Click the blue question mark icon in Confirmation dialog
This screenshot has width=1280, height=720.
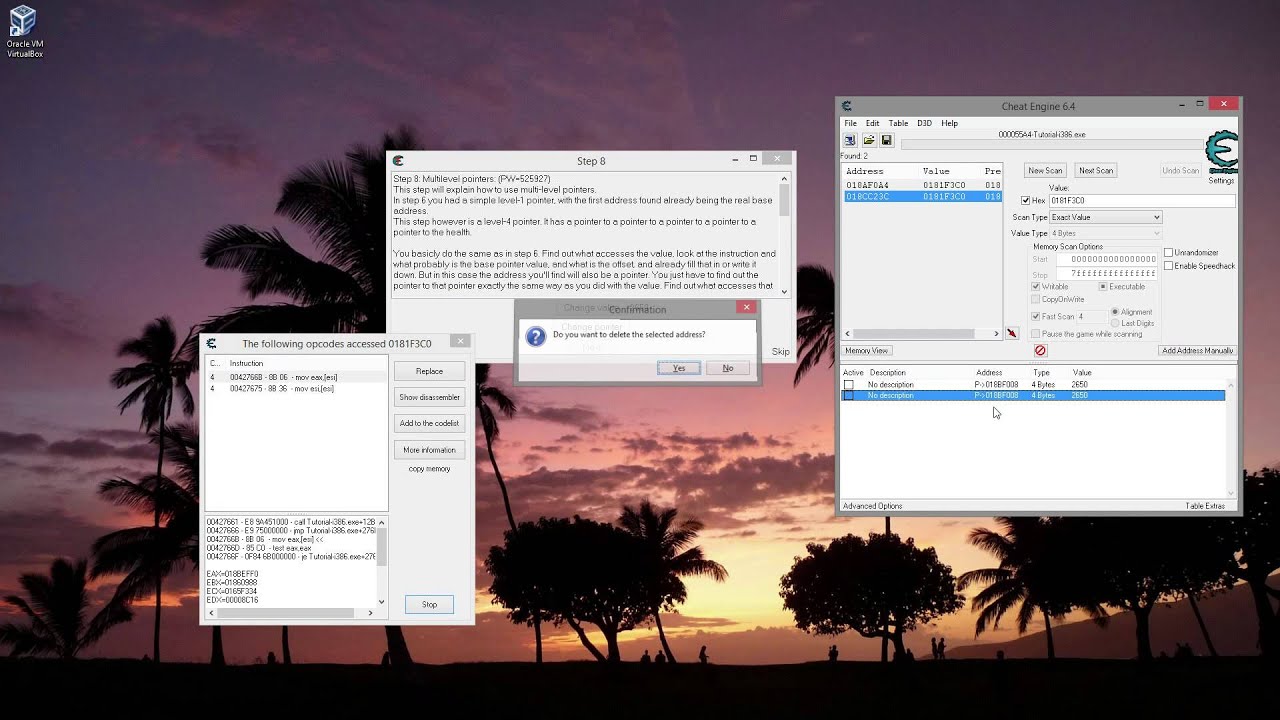click(536, 337)
